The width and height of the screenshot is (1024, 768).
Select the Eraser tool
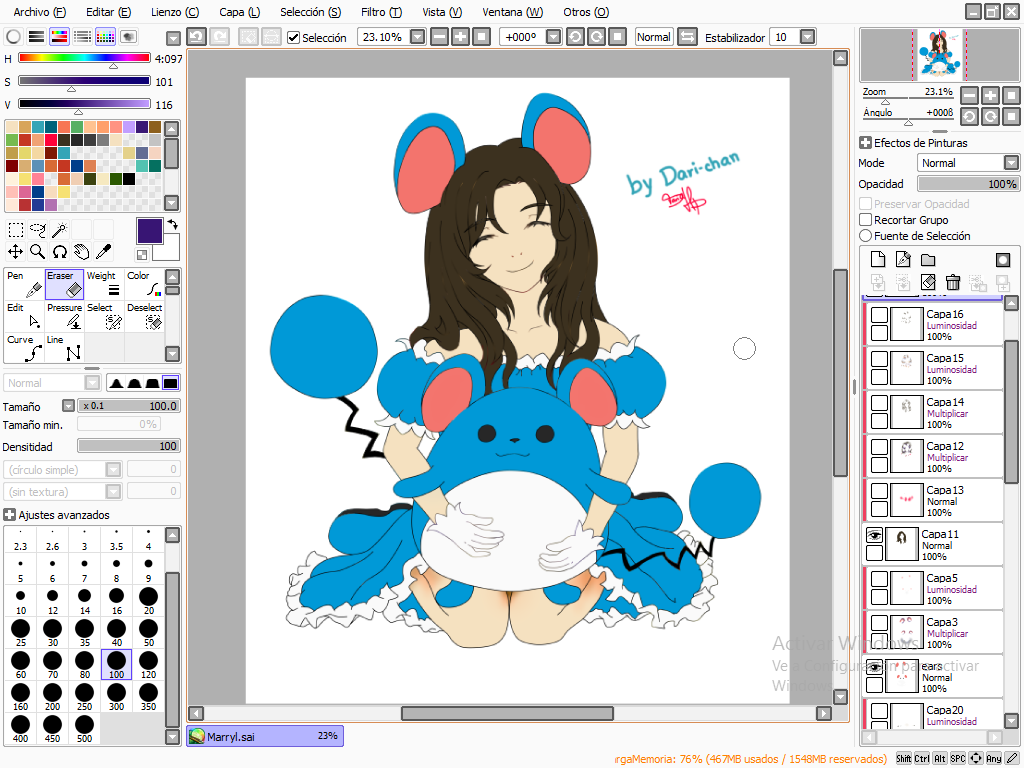[x=65, y=284]
